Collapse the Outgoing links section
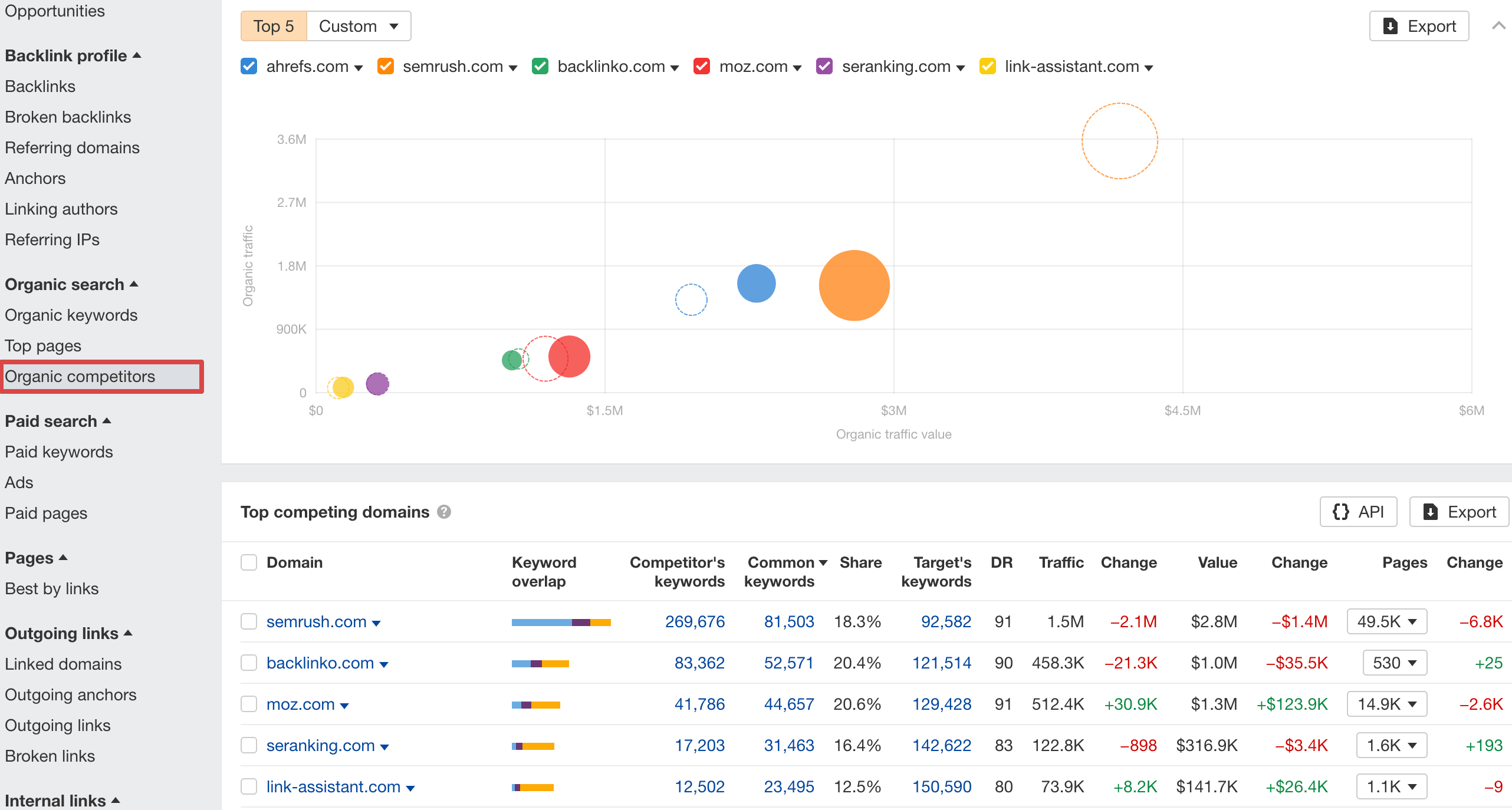The width and height of the screenshot is (1512, 810). click(x=68, y=633)
